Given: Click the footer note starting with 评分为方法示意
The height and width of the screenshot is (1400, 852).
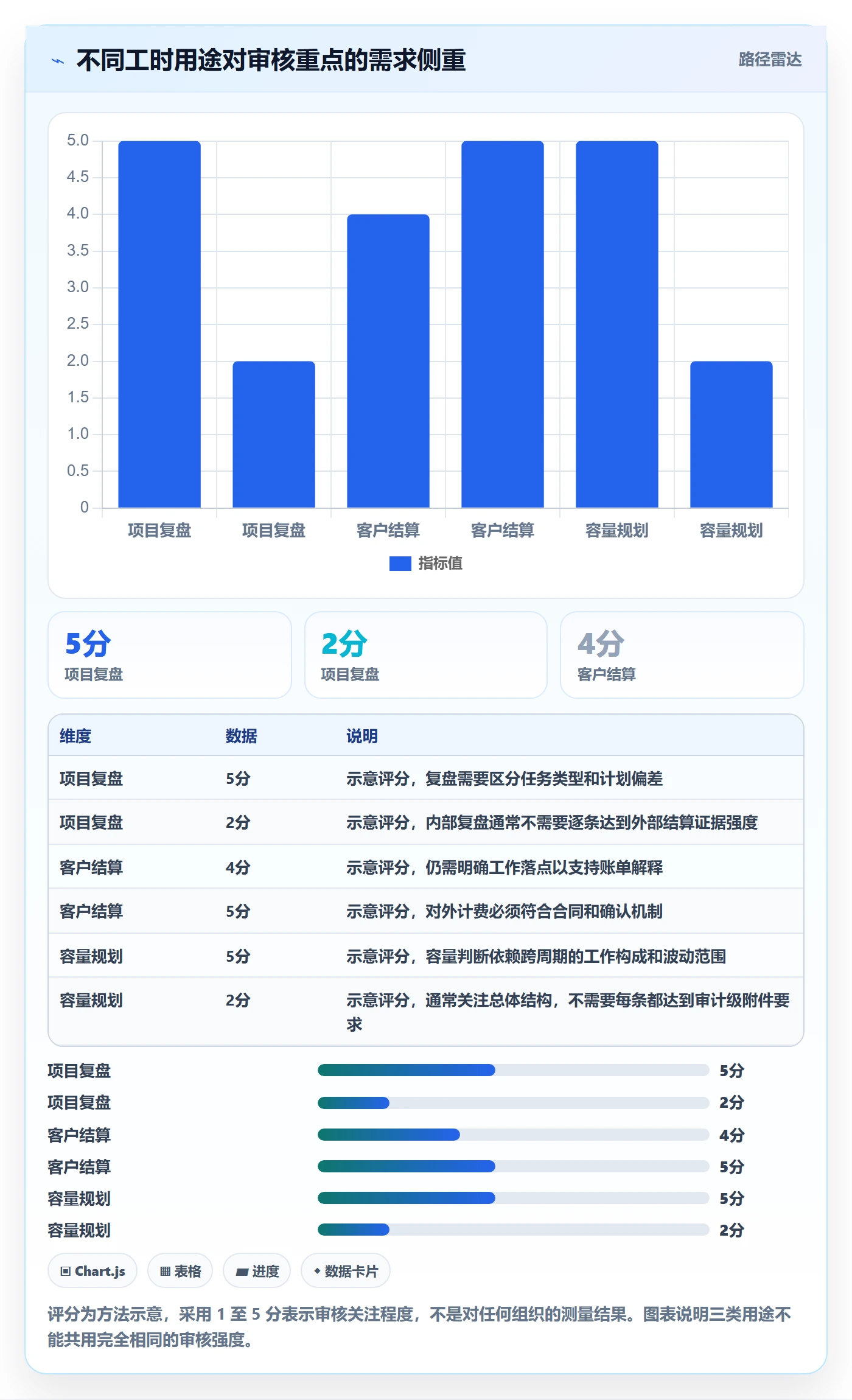Looking at the screenshot, I should (419, 1327).
